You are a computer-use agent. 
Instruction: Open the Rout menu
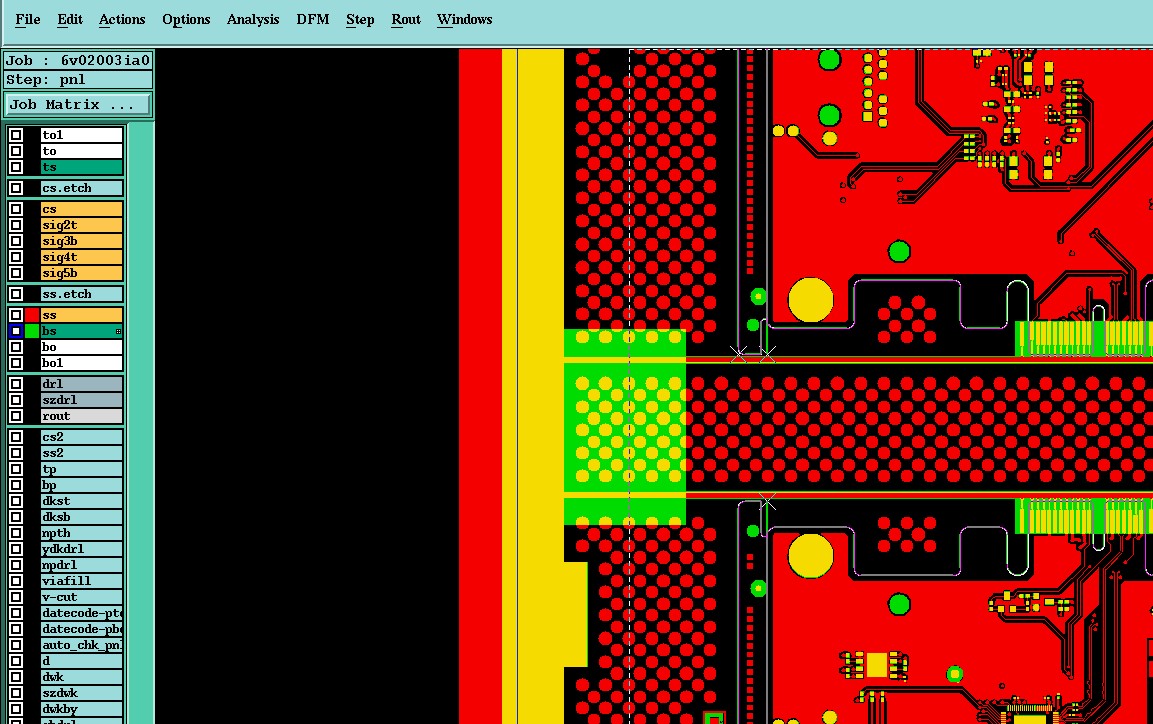(x=405, y=19)
